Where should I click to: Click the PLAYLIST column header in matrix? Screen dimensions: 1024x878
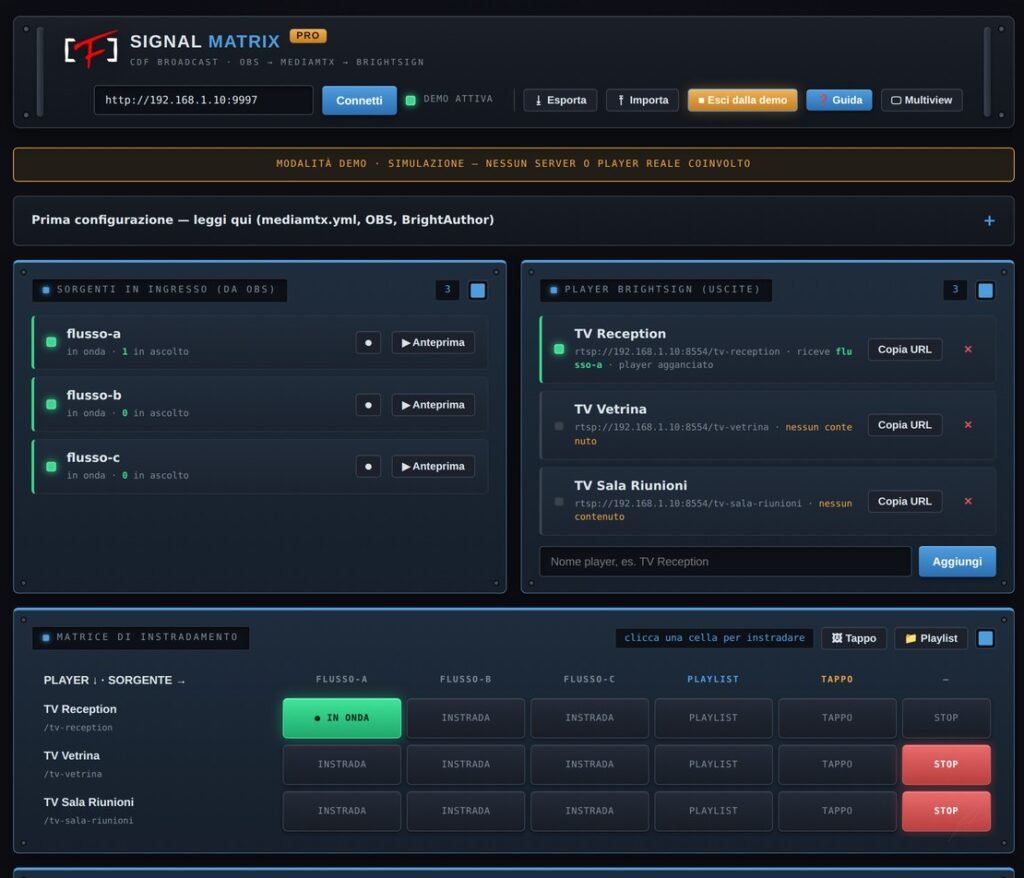pos(713,679)
